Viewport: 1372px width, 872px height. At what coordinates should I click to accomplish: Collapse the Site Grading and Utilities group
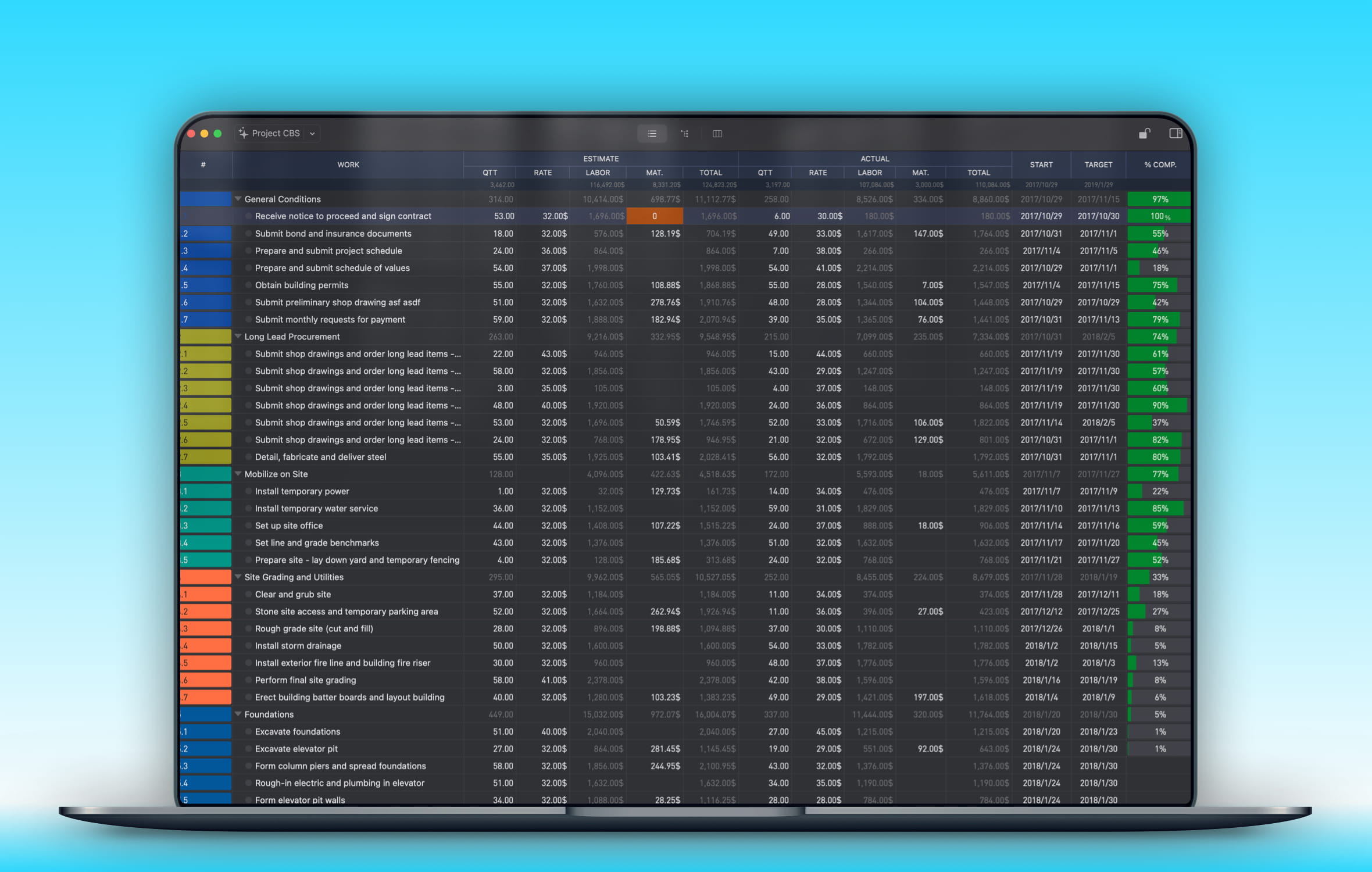coord(238,577)
